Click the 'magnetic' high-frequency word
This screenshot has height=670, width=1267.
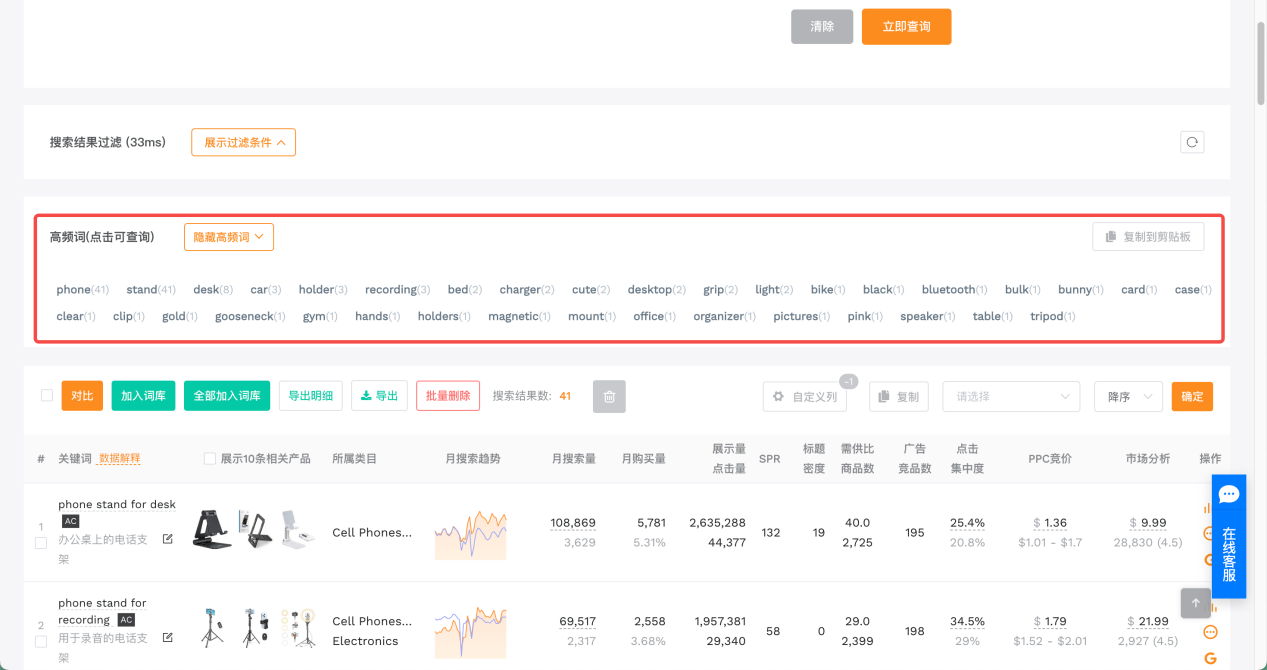tap(513, 317)
